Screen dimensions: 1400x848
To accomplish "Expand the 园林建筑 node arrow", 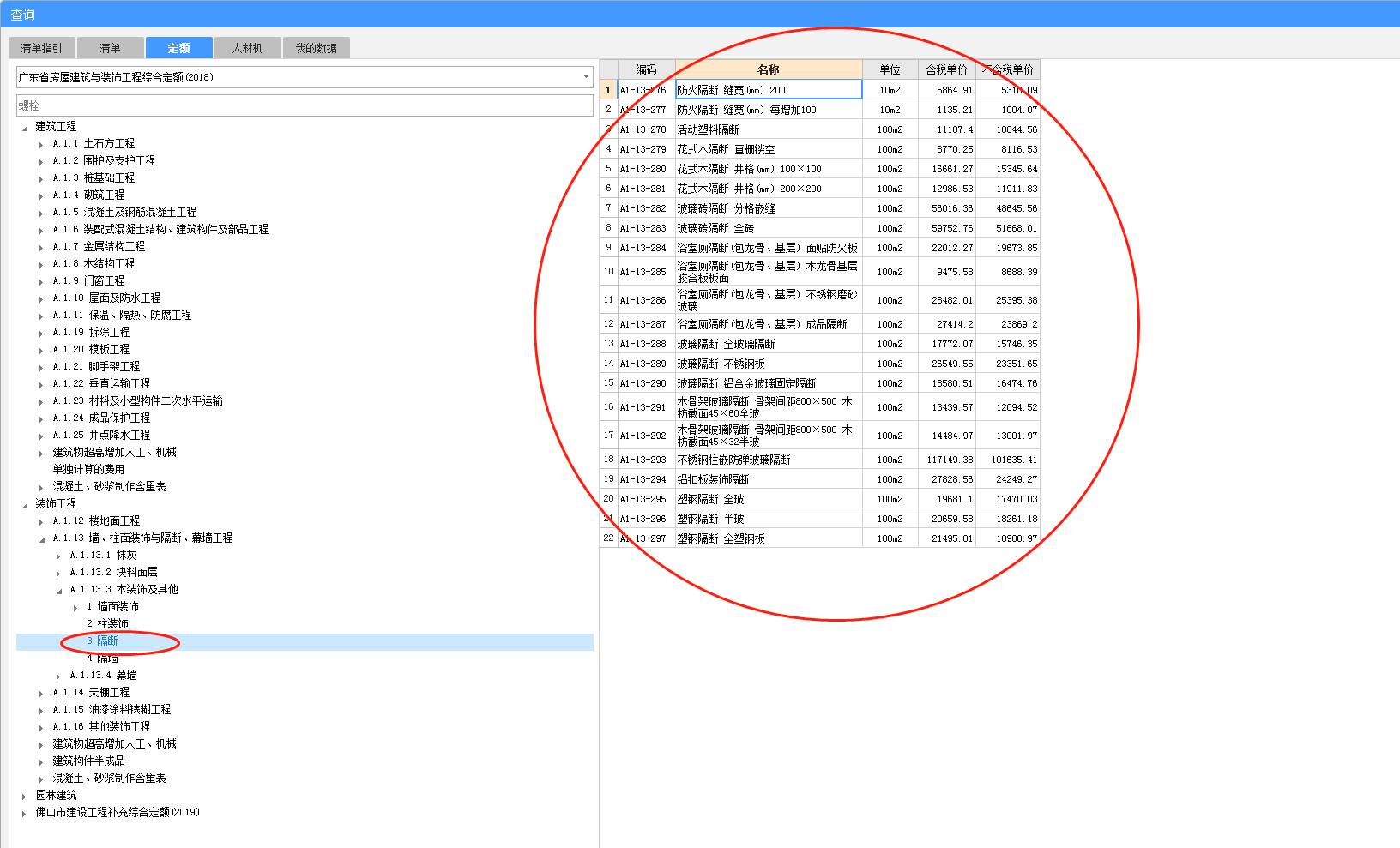I will [x=24, y=796].
